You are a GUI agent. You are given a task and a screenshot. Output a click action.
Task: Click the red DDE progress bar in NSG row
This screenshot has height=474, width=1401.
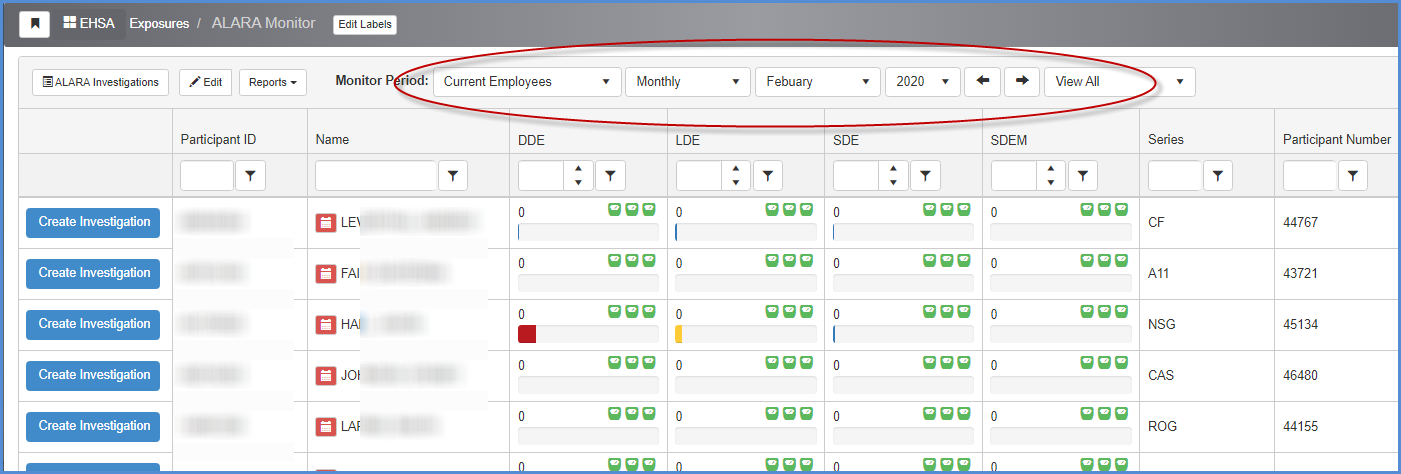527,334
